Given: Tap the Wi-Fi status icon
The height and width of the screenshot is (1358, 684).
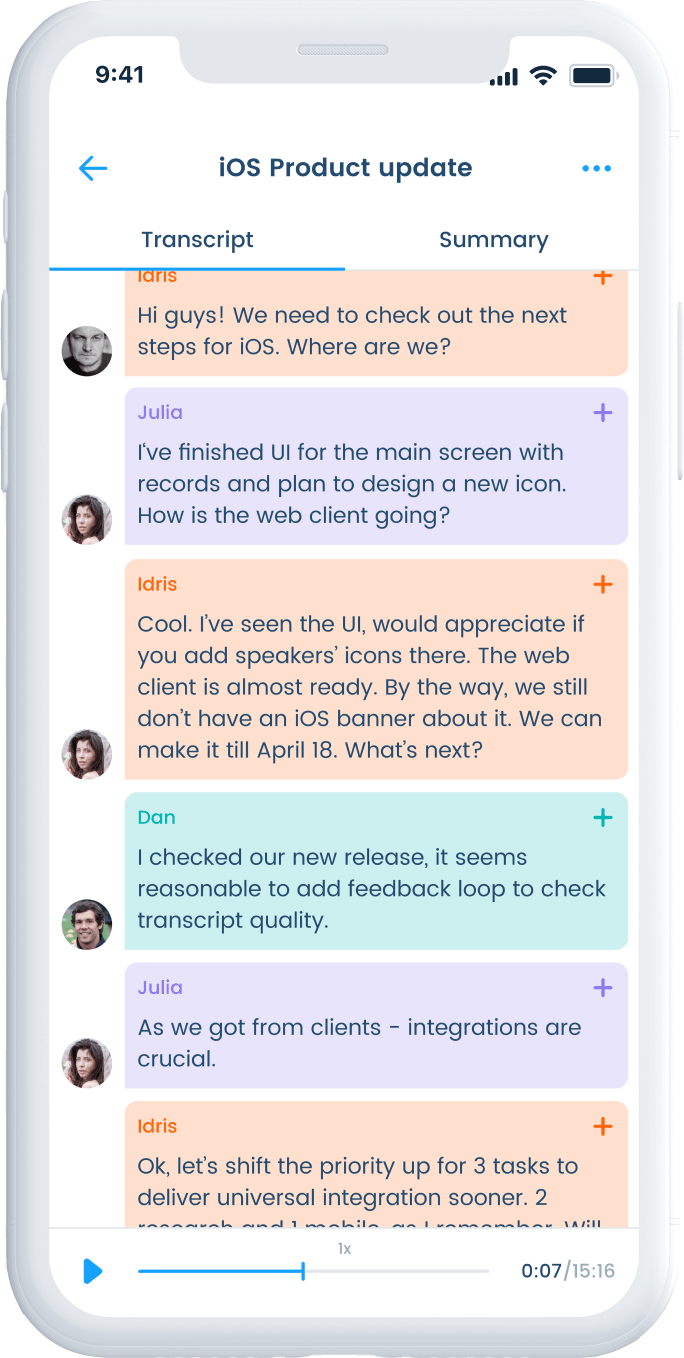Looking at the screenshot, I should [543, 75].
